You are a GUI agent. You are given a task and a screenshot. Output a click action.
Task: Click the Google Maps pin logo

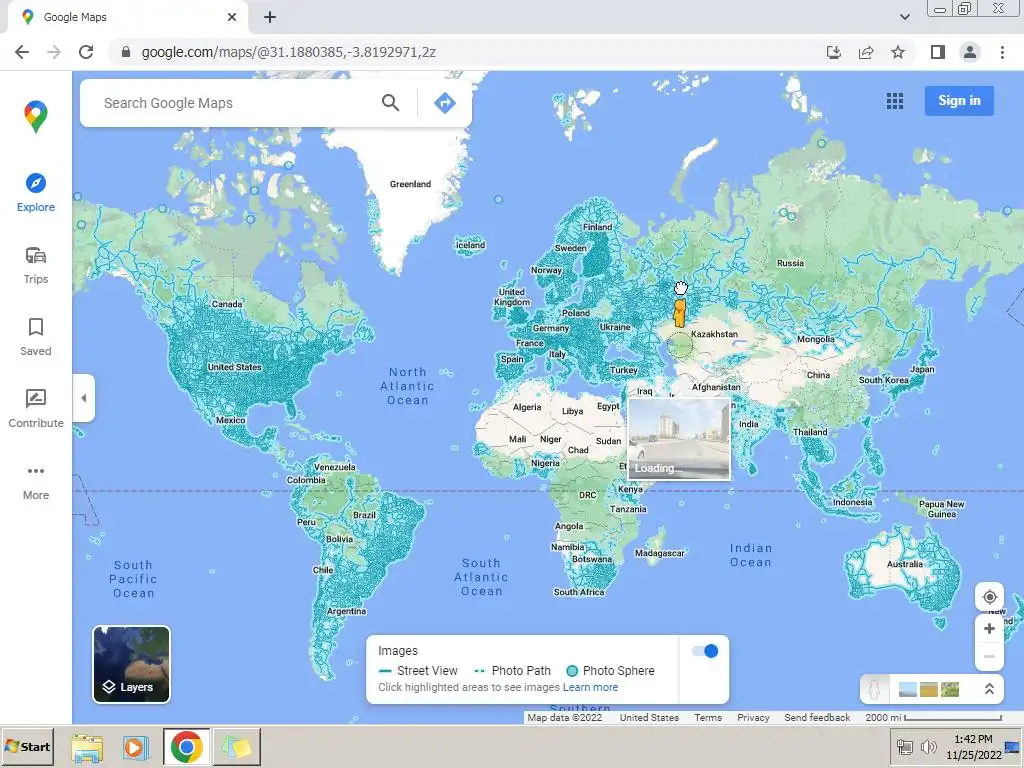coord(36,117)
